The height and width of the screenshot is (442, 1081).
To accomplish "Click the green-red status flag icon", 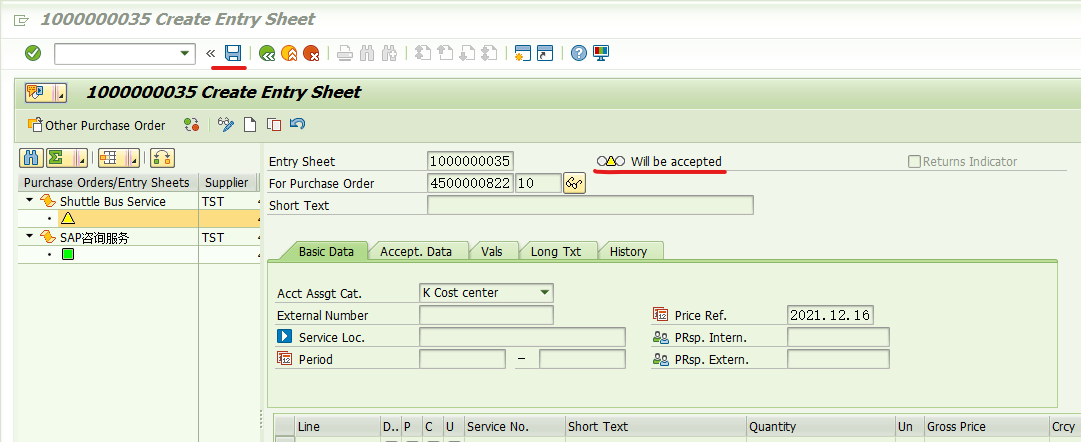I will (x=192, y=125).
